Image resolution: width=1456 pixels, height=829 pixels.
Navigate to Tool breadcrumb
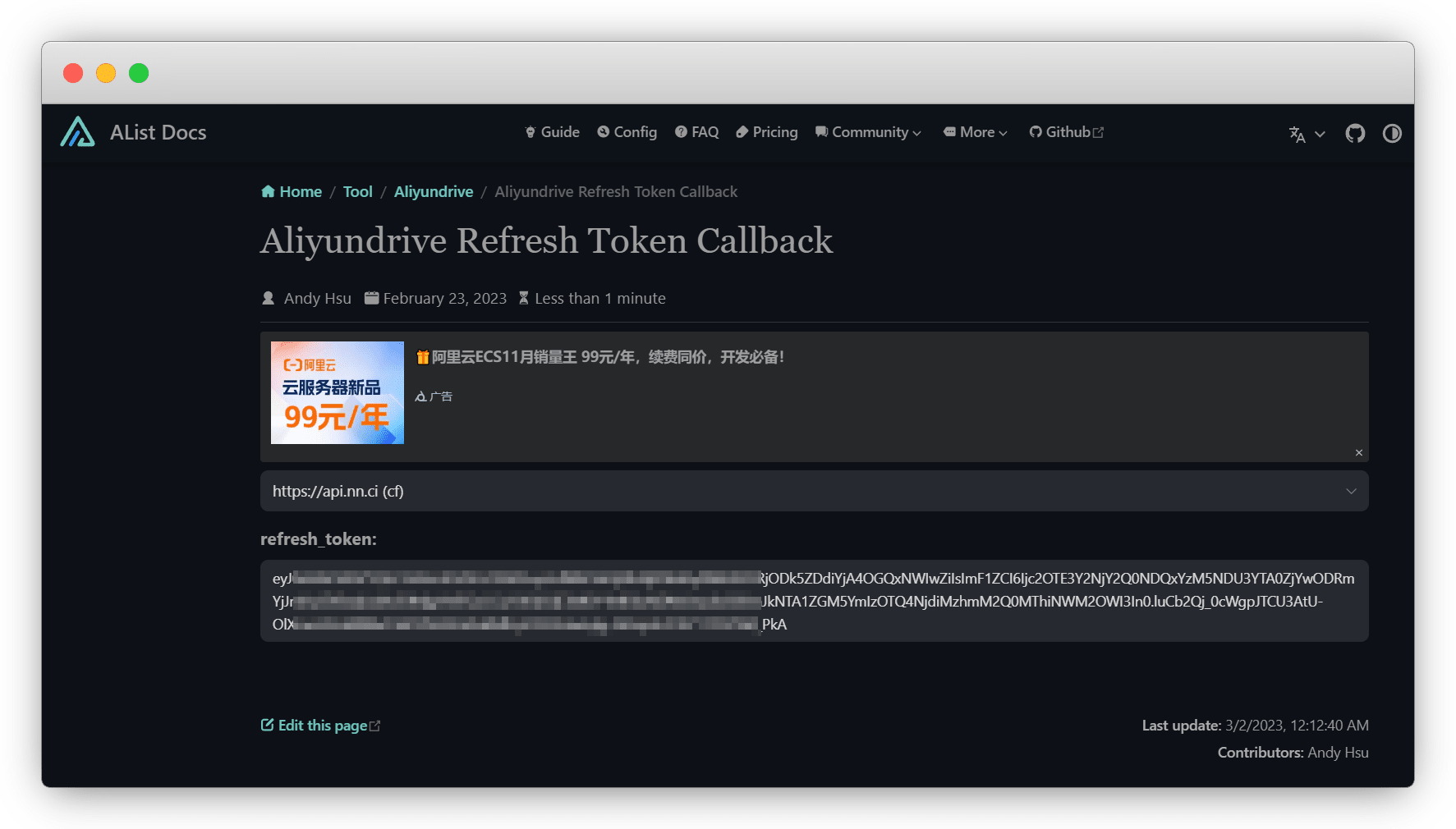[357, 192]
